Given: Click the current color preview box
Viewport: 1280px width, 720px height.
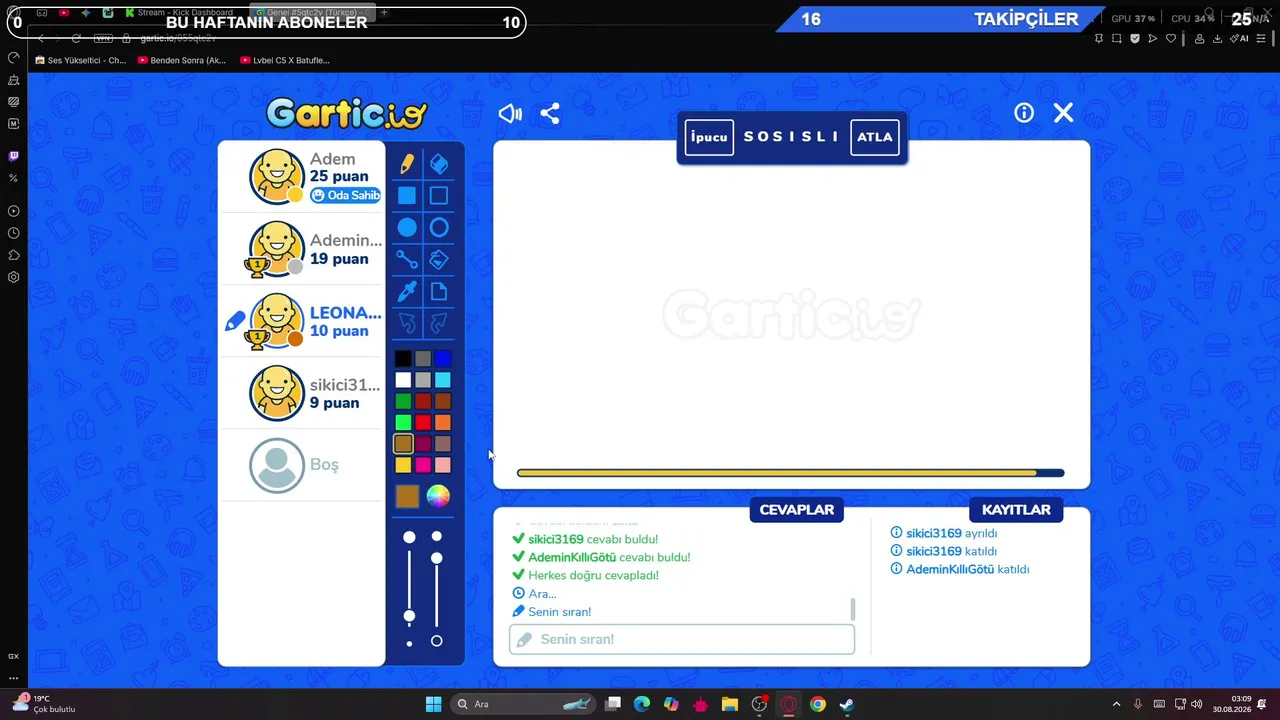Looking at the screenshot, I should (407, 496).
